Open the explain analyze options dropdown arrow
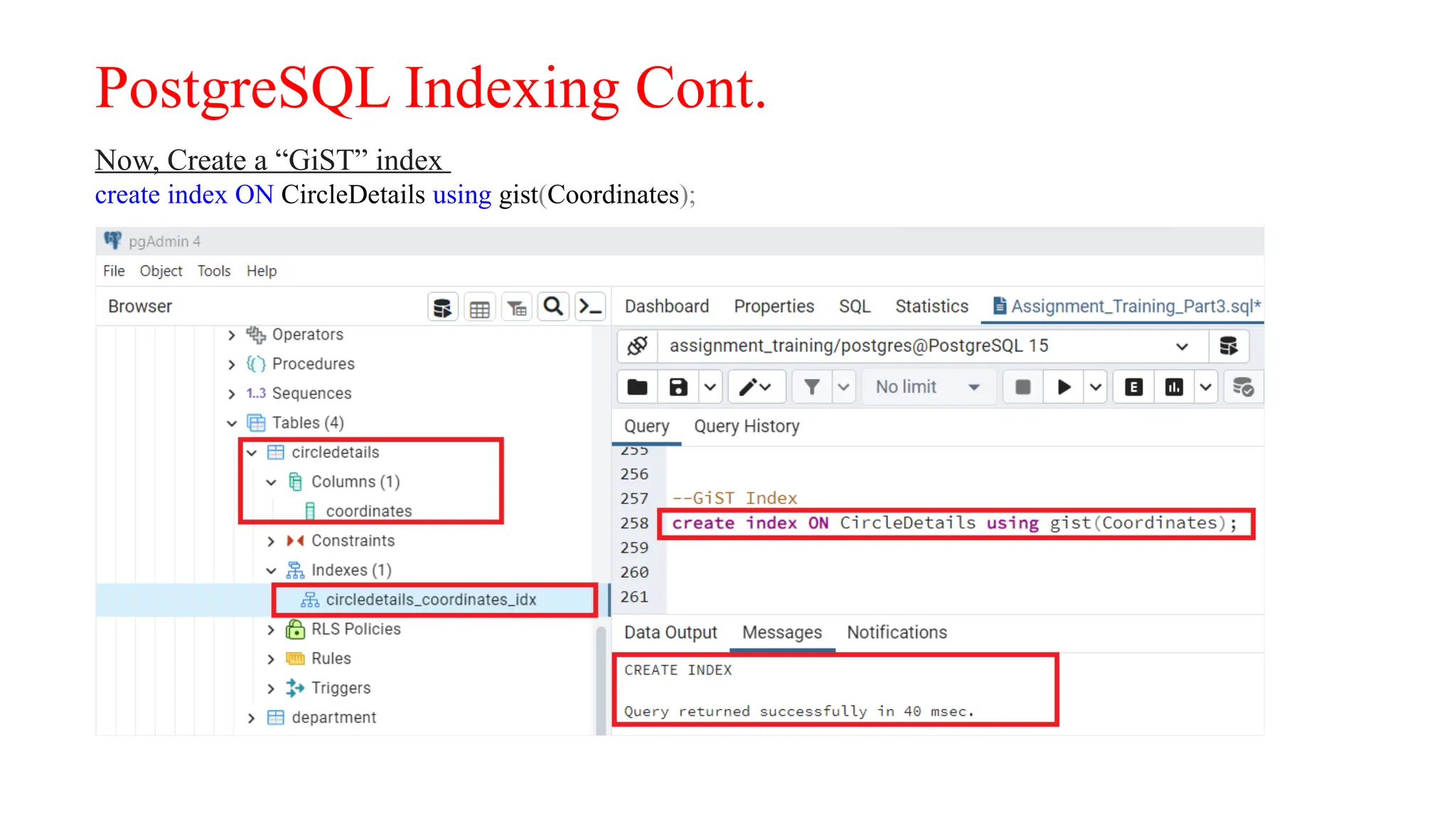This screenshot has height=819, width=1456. (x=1206, y=387)
